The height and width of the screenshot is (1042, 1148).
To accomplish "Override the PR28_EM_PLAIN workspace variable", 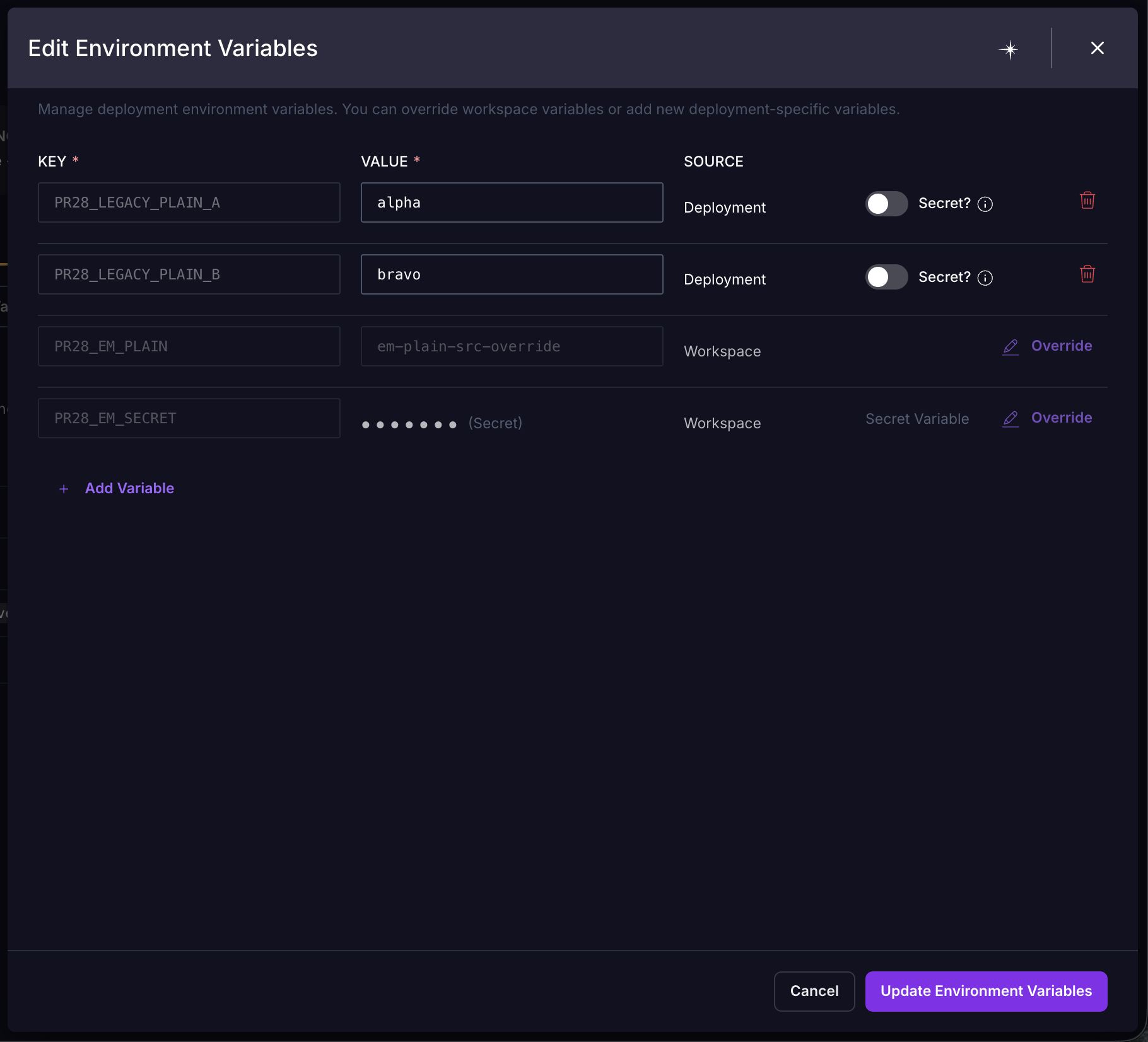I will click(x=1047, y=346).
